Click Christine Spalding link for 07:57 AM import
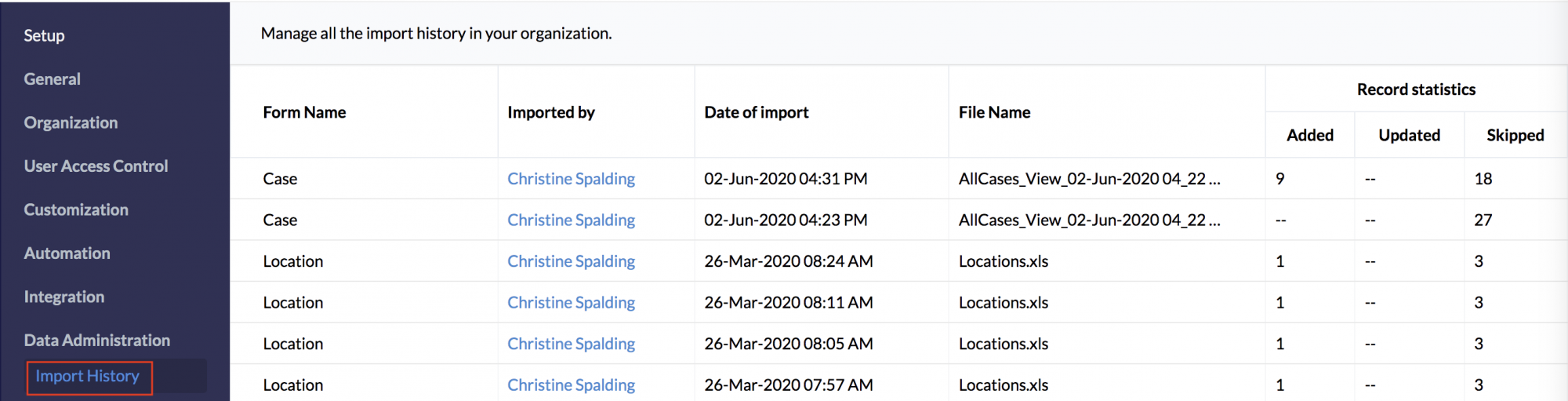 (x=571, y=385)
